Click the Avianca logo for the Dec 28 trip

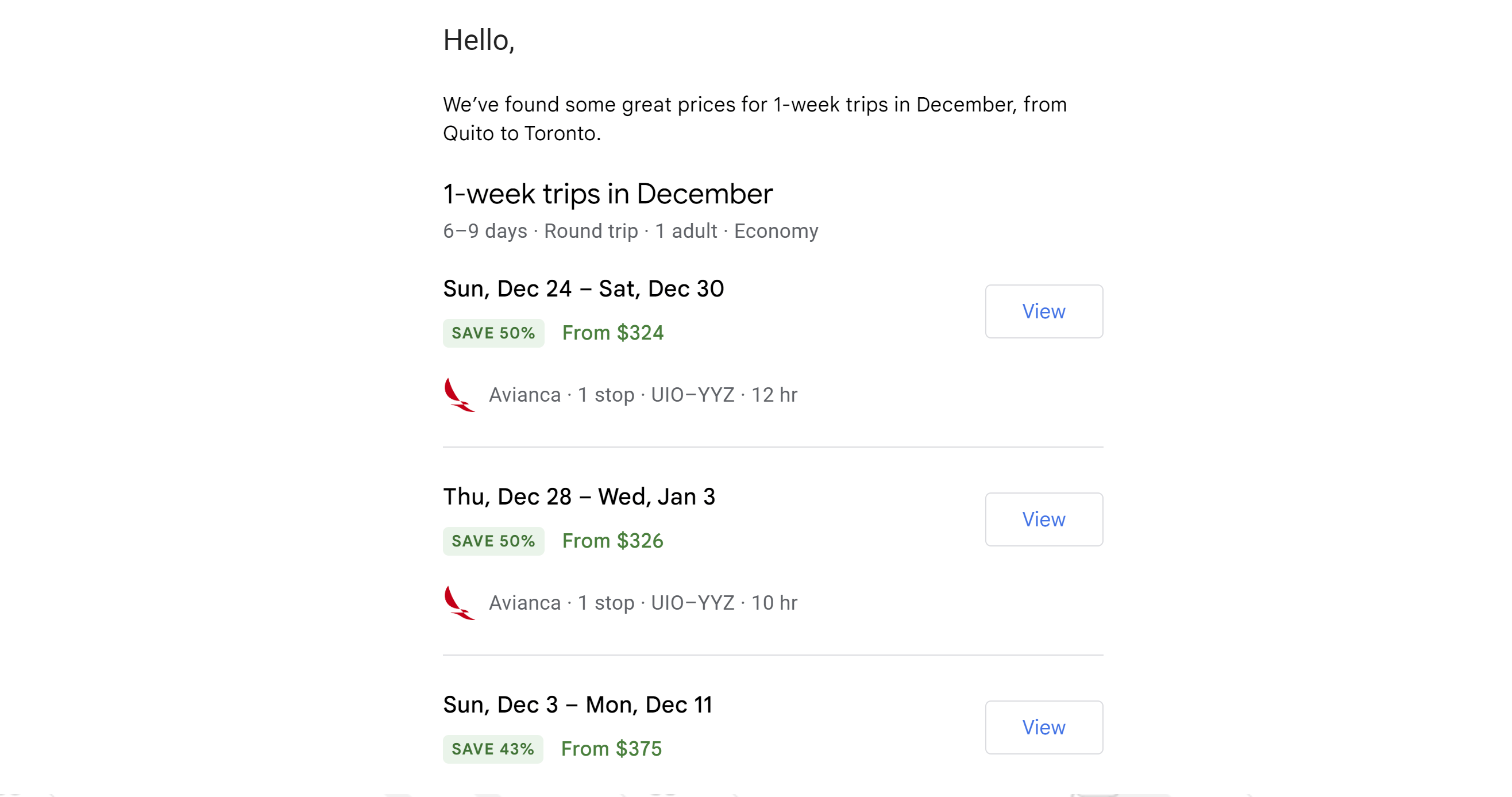point(458,603)
